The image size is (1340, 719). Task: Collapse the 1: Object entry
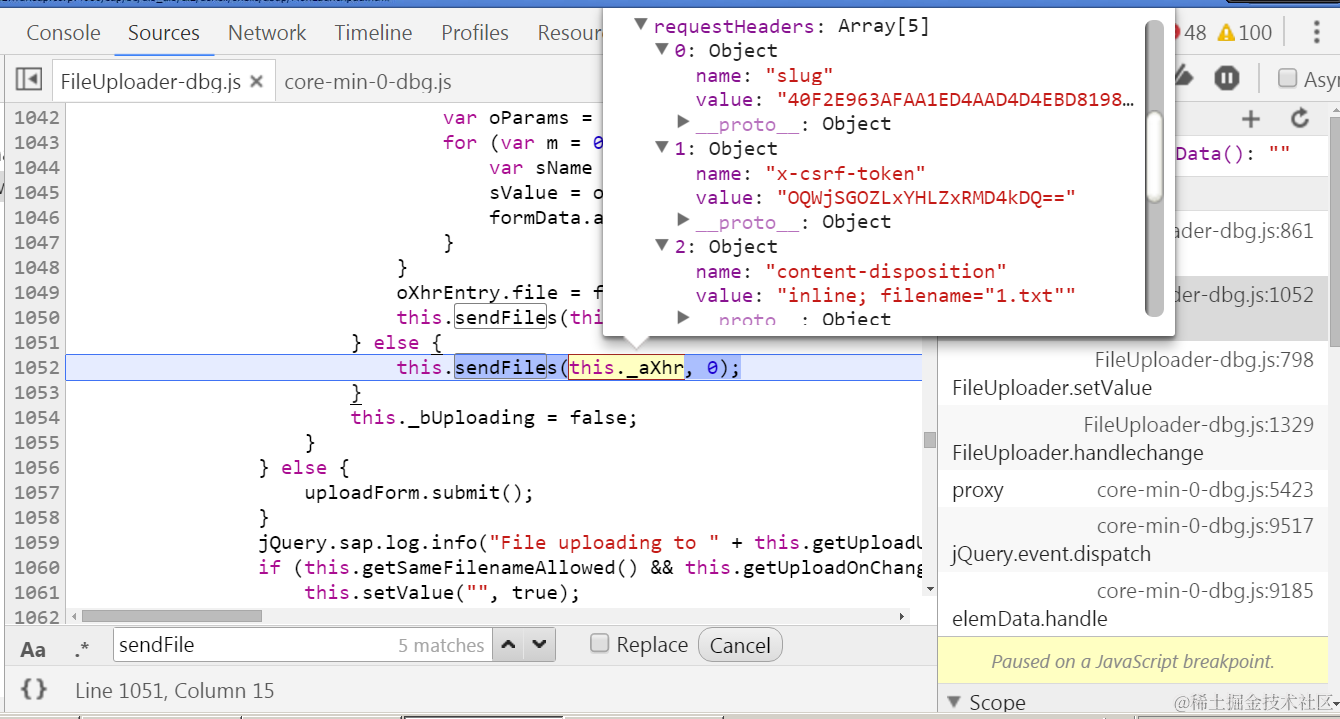662,147
